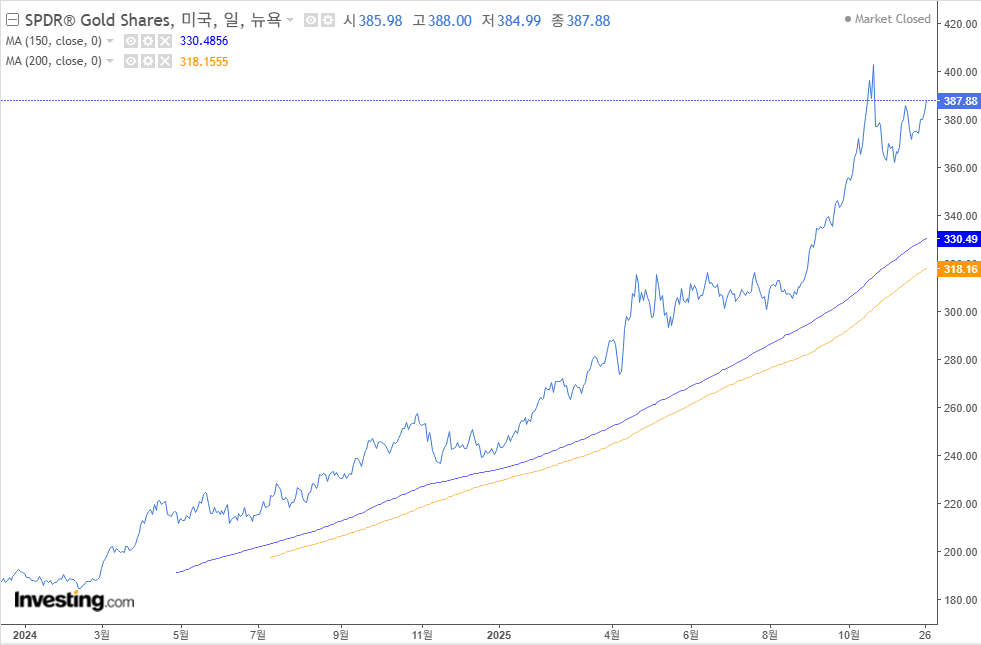Select the MA (150, close, 0) label
981x645 pixels.
[x=54, y=41]
